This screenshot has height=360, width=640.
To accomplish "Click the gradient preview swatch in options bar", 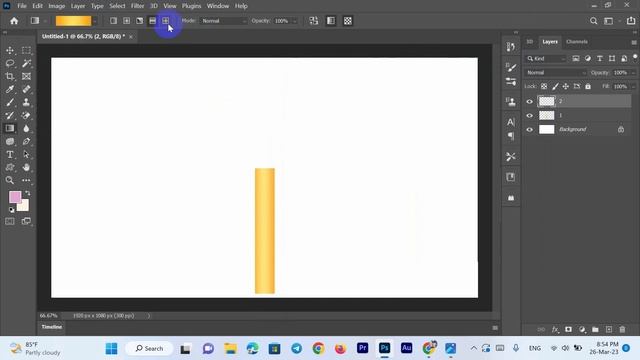I will pos(73,21).
